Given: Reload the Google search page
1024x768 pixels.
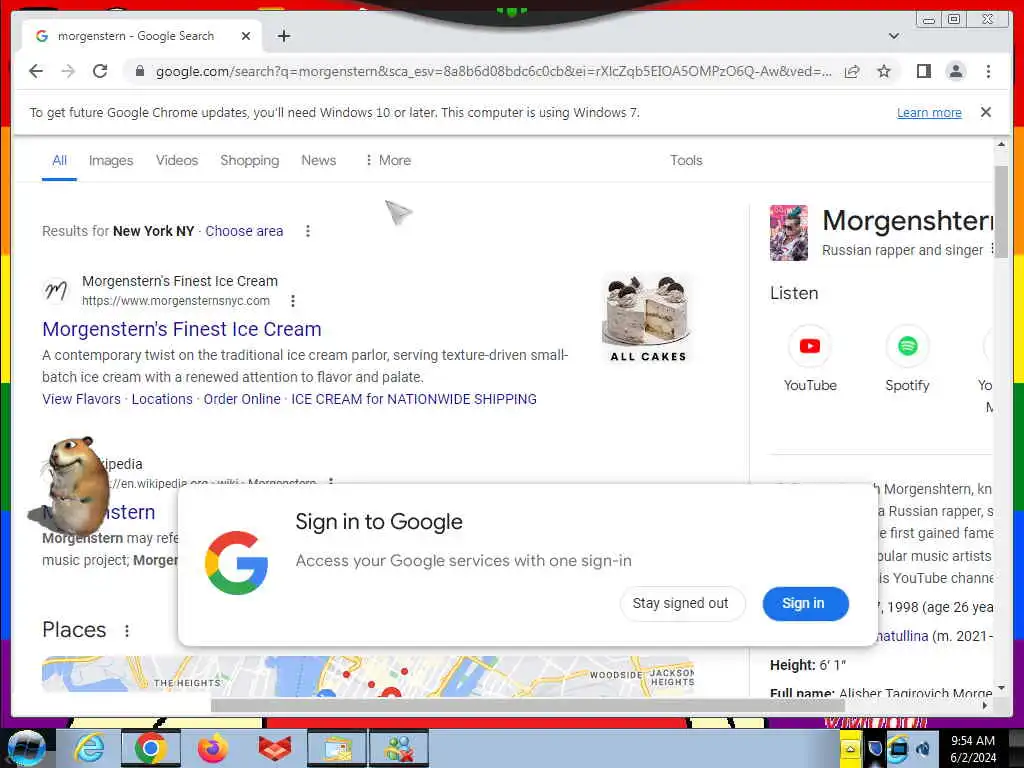Looking at the screenshot, I should [x=100, y=71].
